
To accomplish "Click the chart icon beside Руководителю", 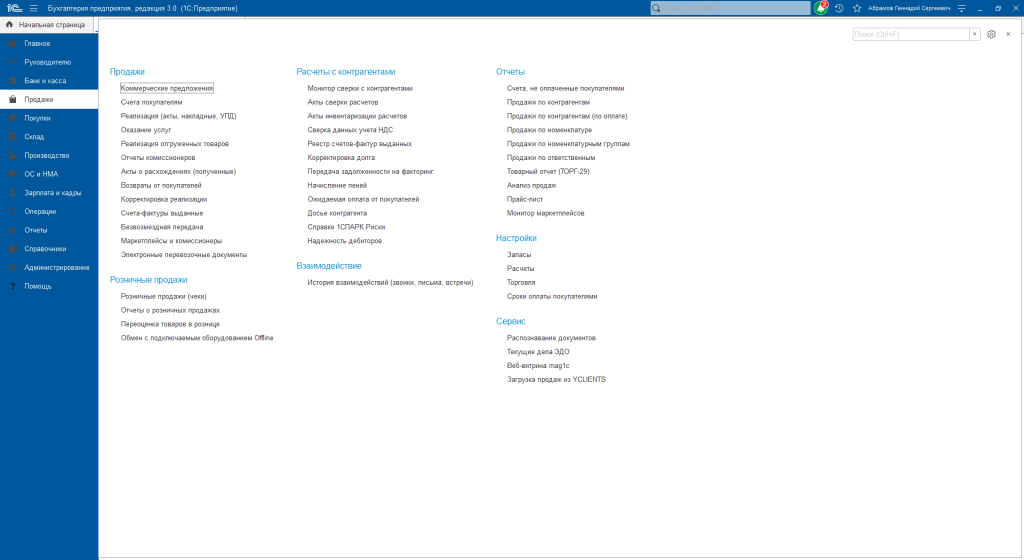I will coord(12,62).
